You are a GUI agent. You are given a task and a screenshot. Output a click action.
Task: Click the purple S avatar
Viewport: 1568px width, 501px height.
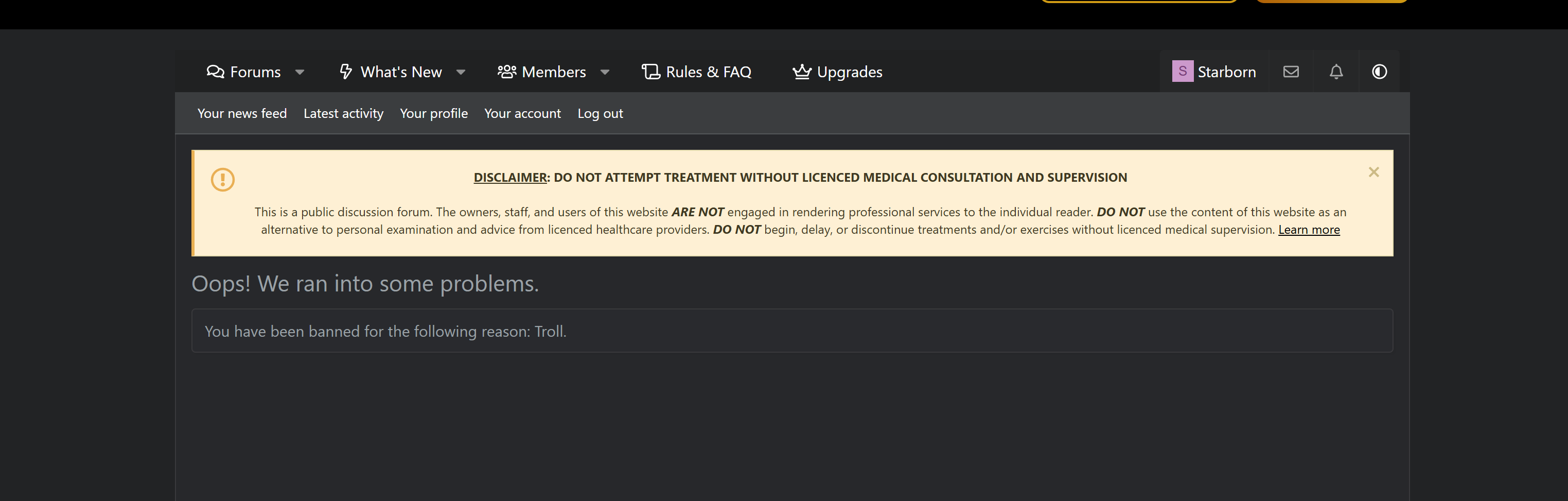pyautogui.click(x=1183, y=71)
